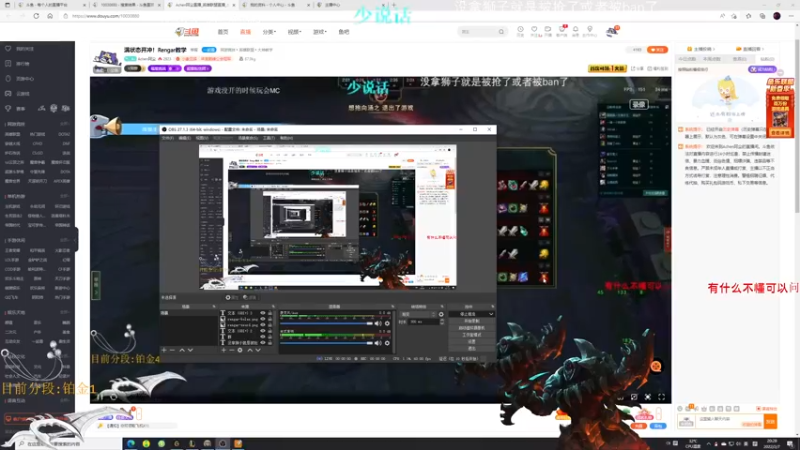Adjust the OBS transition duration stepper
Screen dimensions: 800x450
(442, 322)
